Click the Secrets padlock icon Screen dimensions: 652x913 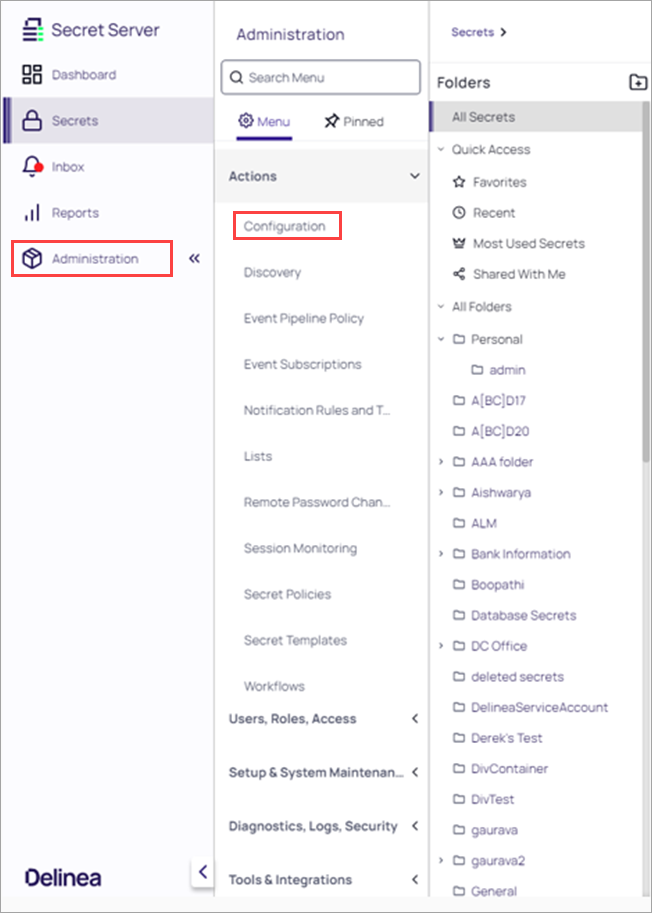[32, 121]
